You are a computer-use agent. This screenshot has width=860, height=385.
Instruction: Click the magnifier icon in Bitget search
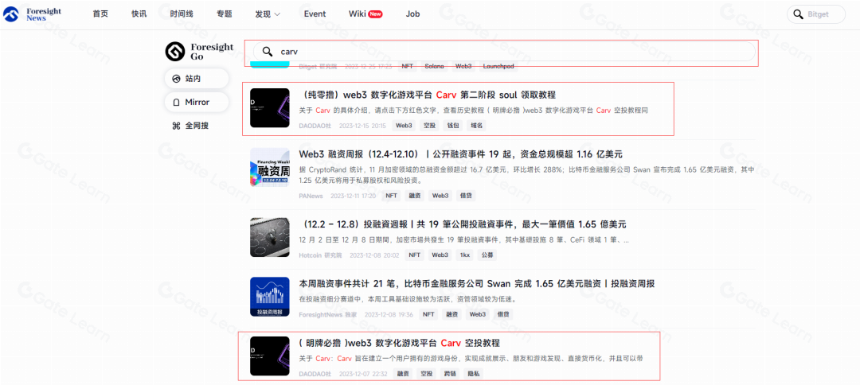pos(798,14)
